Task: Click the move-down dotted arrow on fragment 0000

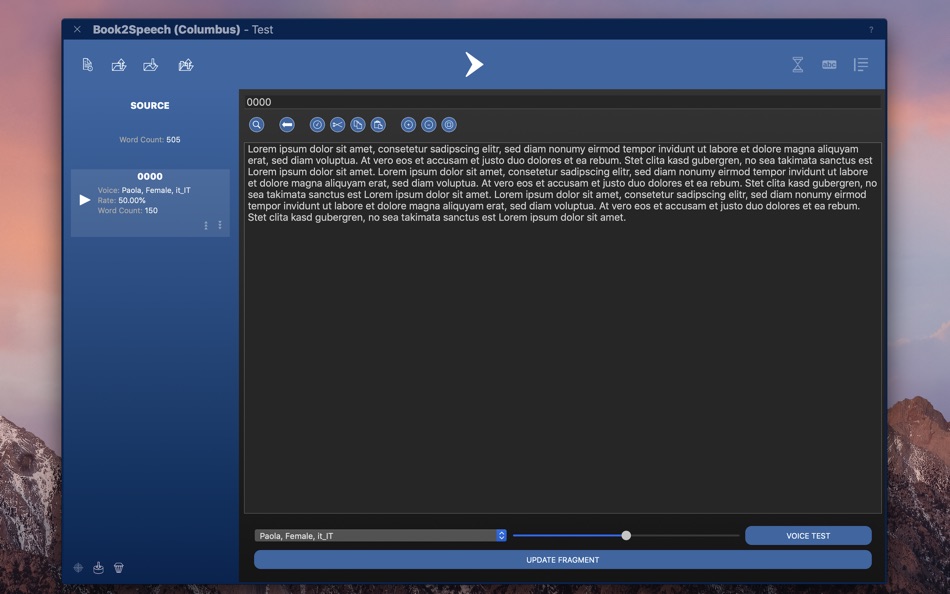Action: pos(220,225)
